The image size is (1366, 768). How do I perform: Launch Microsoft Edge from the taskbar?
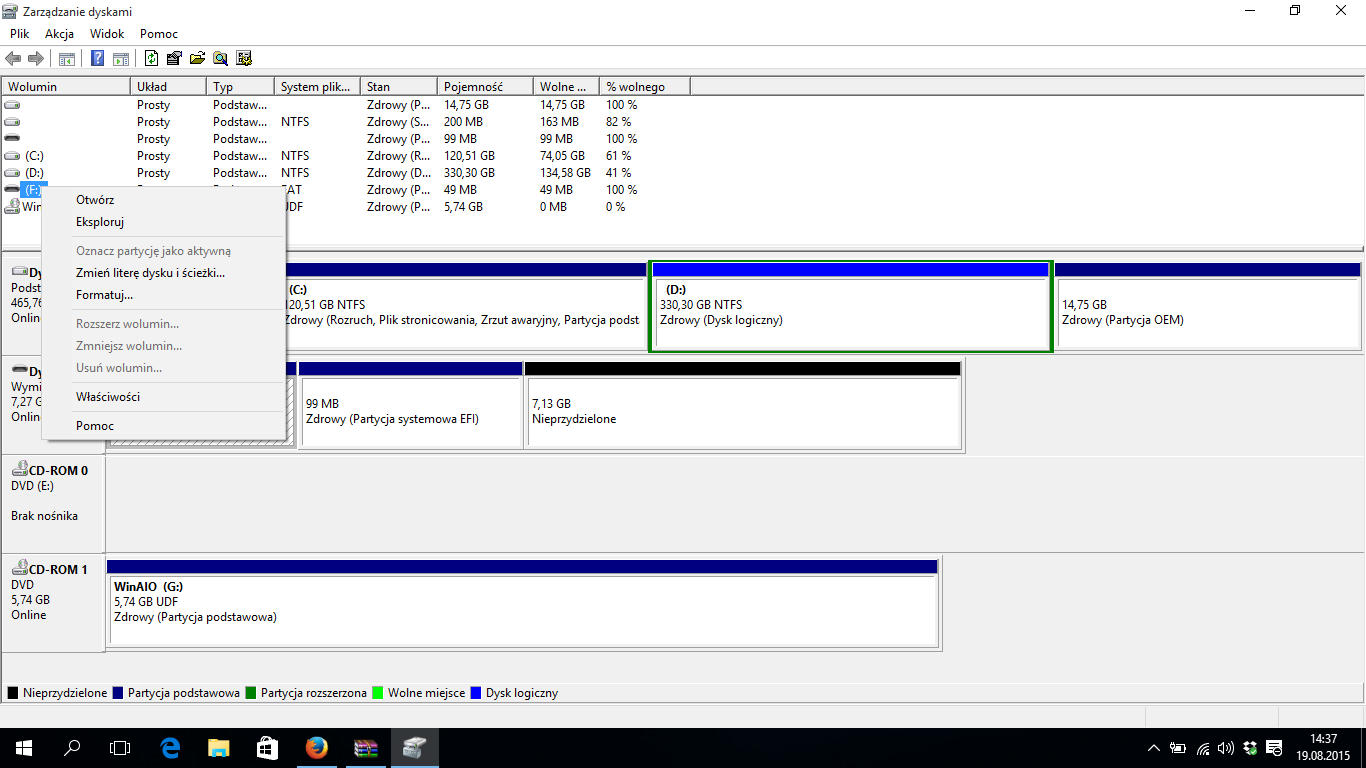point(170,748)
